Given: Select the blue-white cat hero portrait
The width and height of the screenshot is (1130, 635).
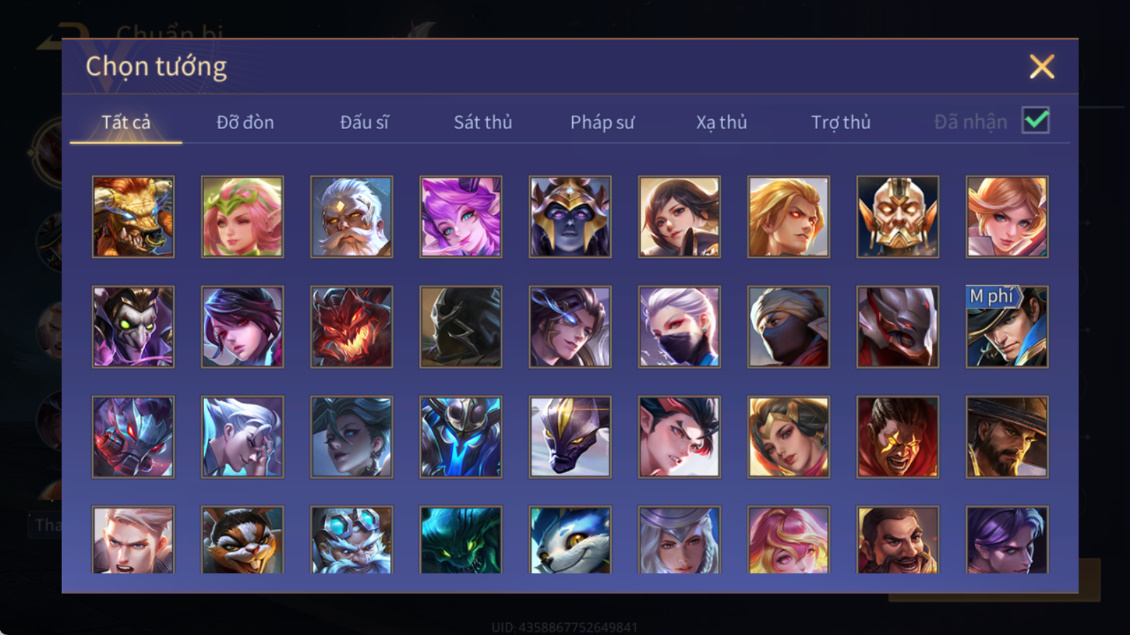Looking at the screenshot, I should click(x=570, y=540).
